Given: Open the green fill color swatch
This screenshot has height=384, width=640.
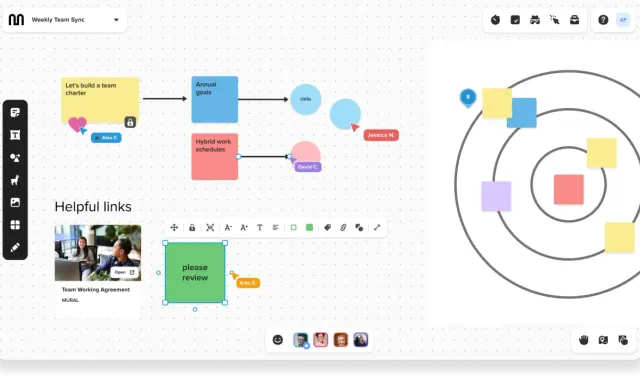Looking at the screenshot, I should (309, 227).
